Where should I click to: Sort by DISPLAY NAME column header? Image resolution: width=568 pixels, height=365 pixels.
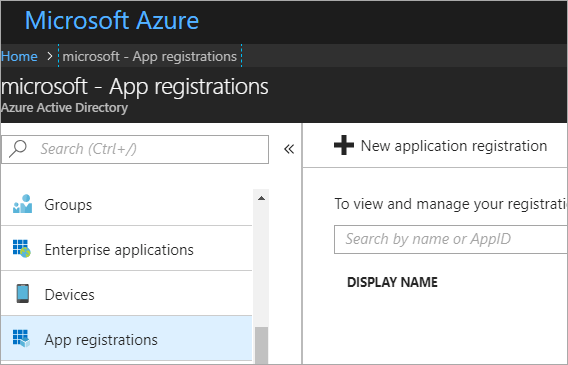click(x=392, y=282)
